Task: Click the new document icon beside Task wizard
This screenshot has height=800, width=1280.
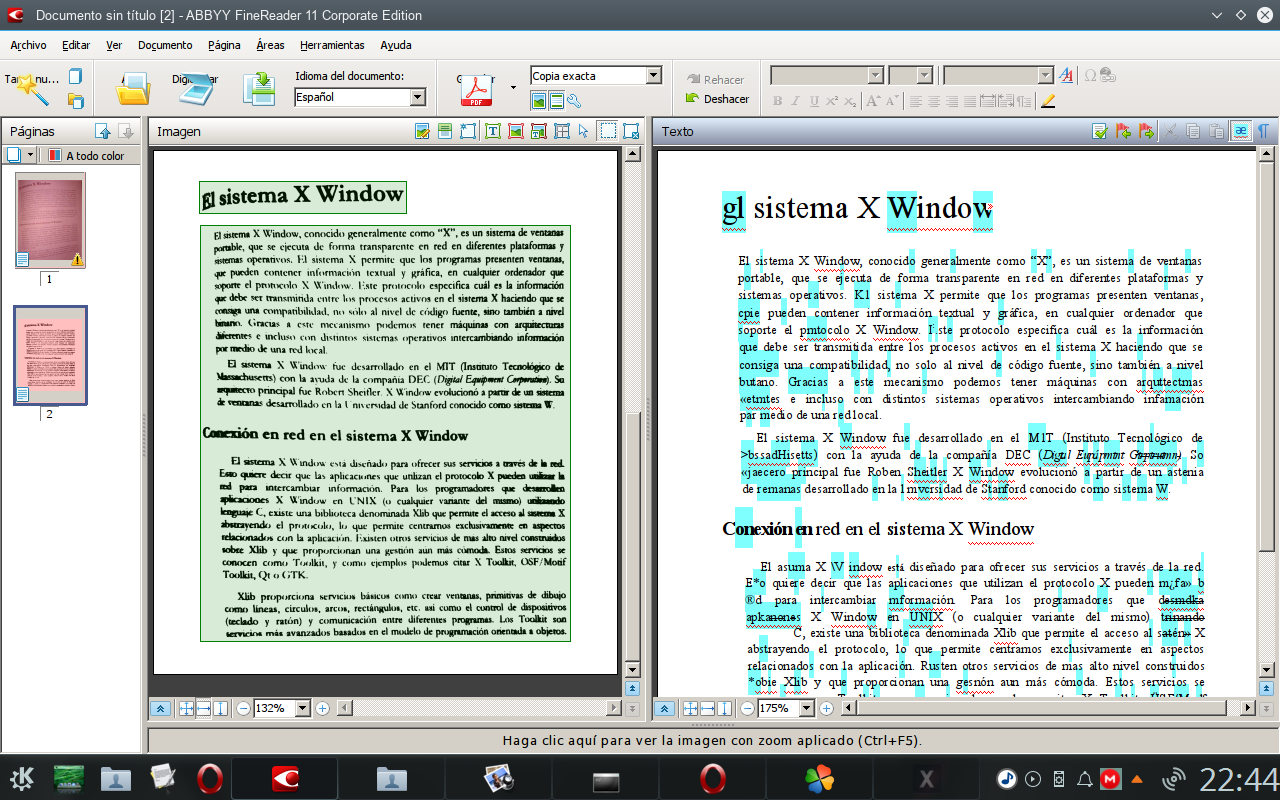Action: pos(75,76)
